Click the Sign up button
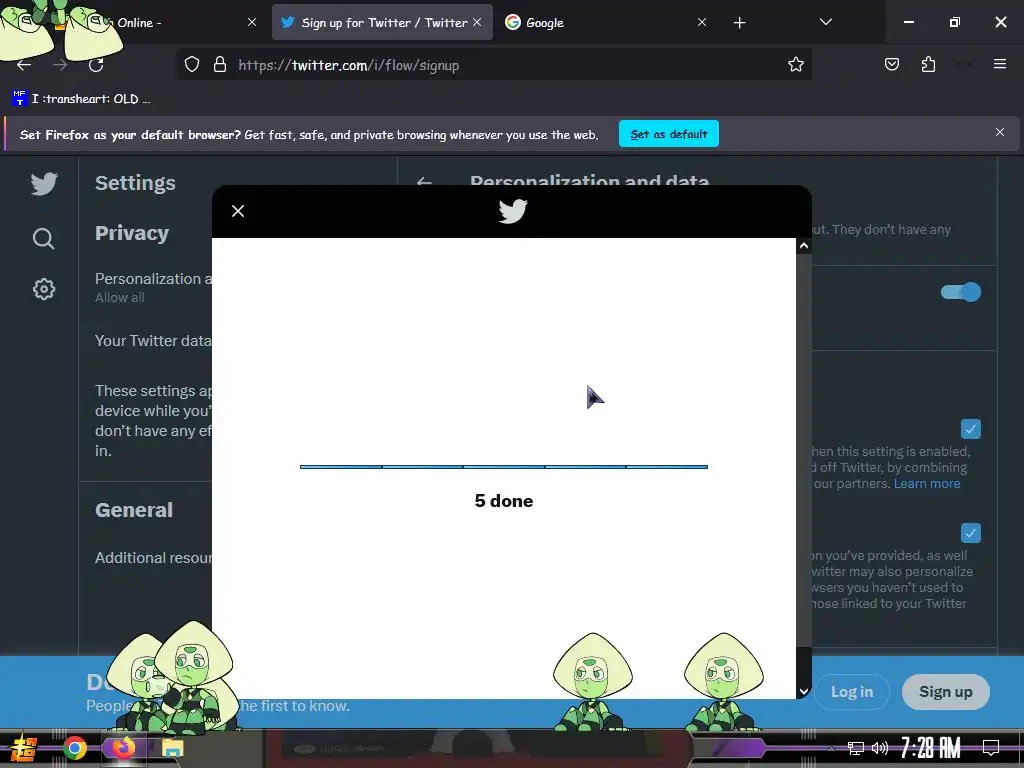This screenshot has height=768, width=1024. [x=946, y=692]
